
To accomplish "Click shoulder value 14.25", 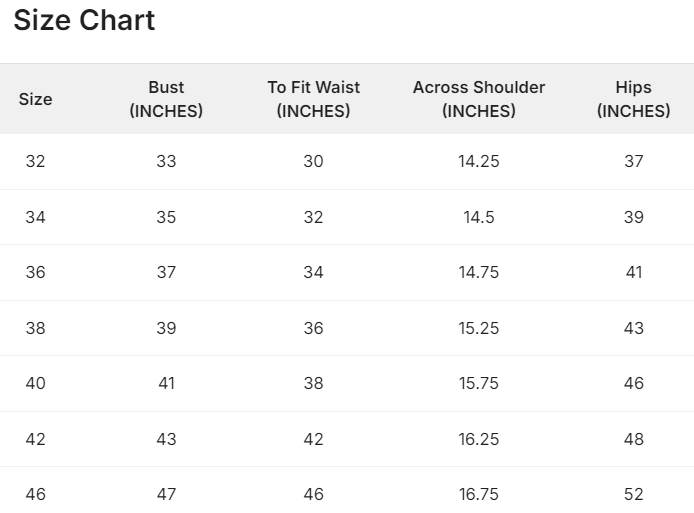I will pos(479,161).
